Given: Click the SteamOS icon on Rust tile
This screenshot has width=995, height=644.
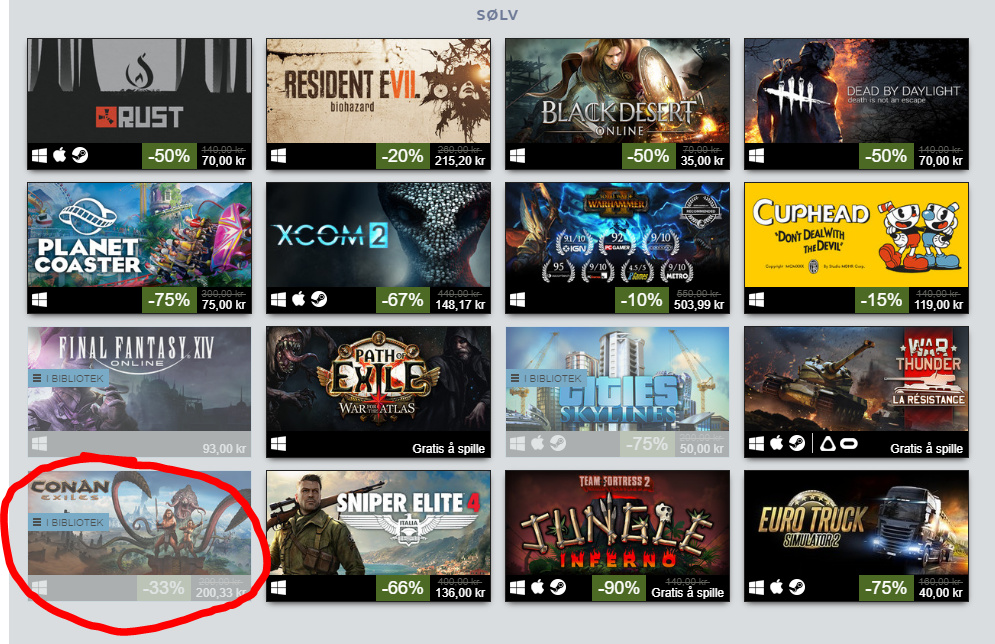Looking at the screenshot, I should click(x=80, y=155).
